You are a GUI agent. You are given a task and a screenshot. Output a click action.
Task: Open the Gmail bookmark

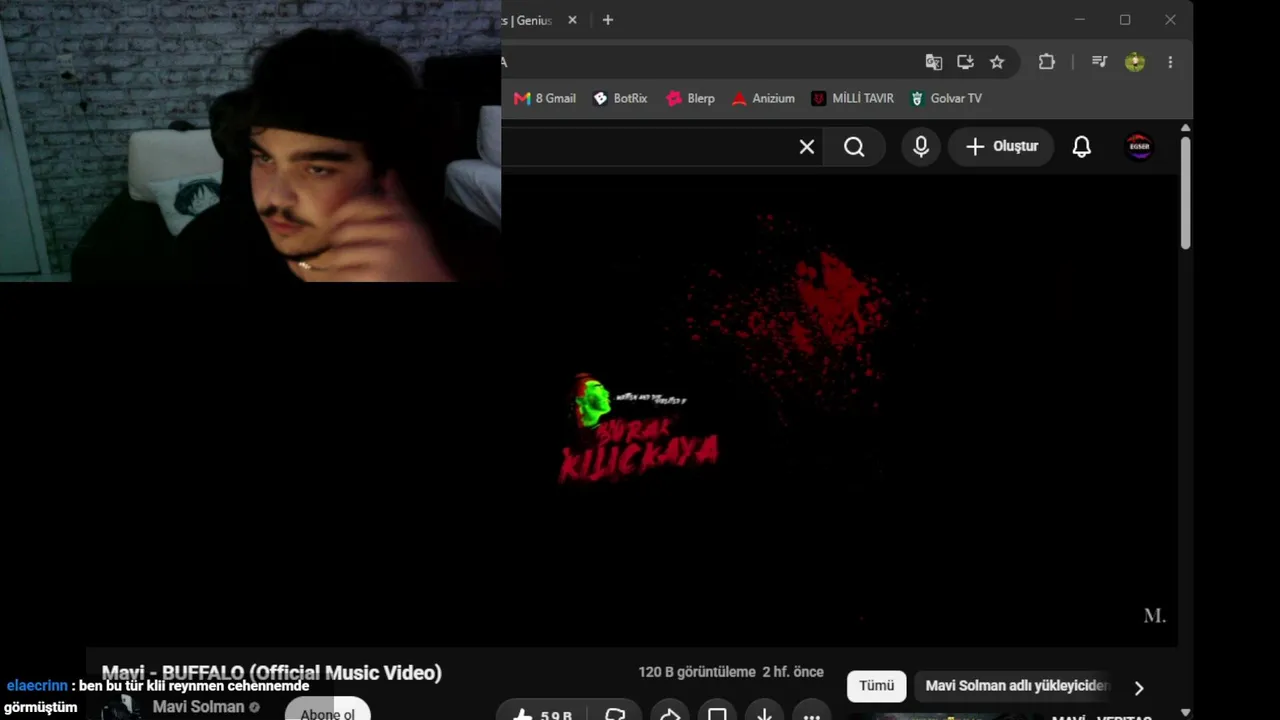click(x=545, y=98)
